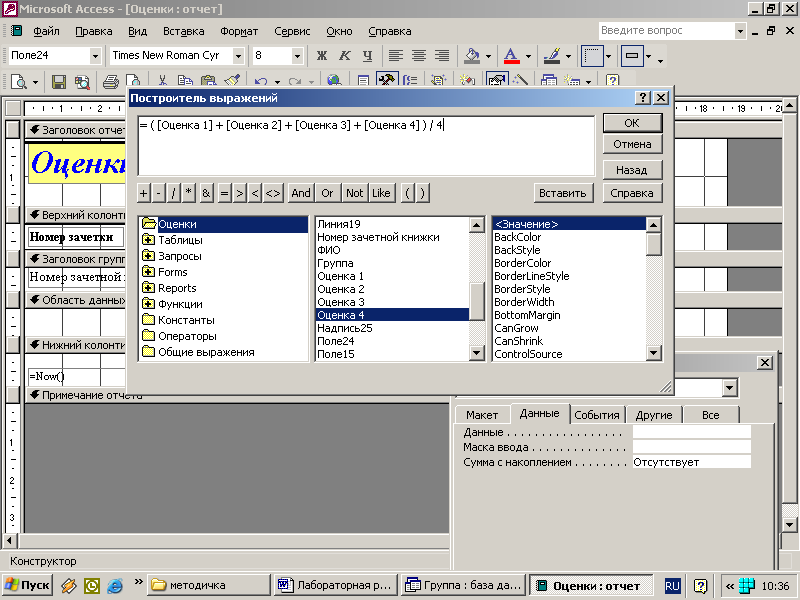Open the special effect dropdown arrow
Viewport: 800px width, 600px height.
[648, 56]
